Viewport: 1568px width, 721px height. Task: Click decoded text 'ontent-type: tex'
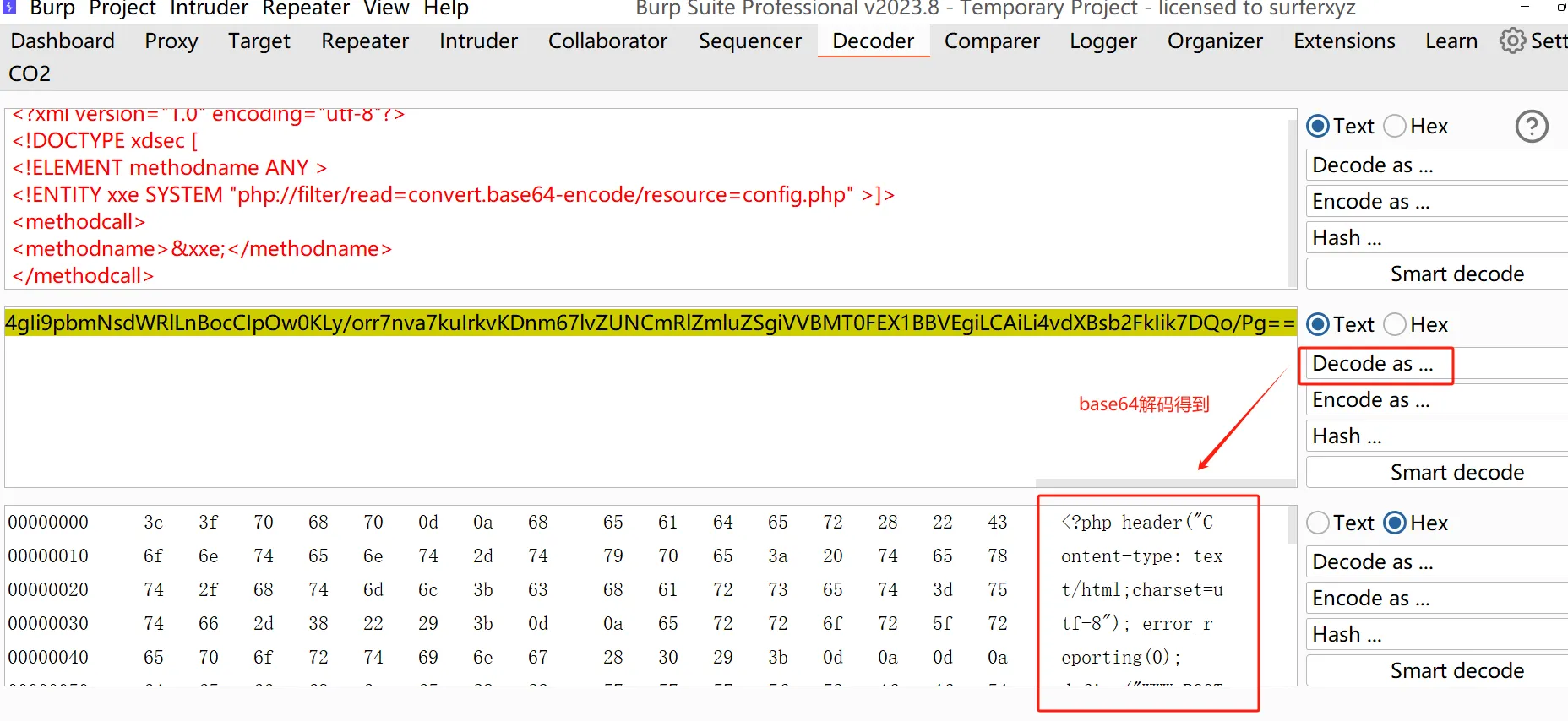[1142, 556]
